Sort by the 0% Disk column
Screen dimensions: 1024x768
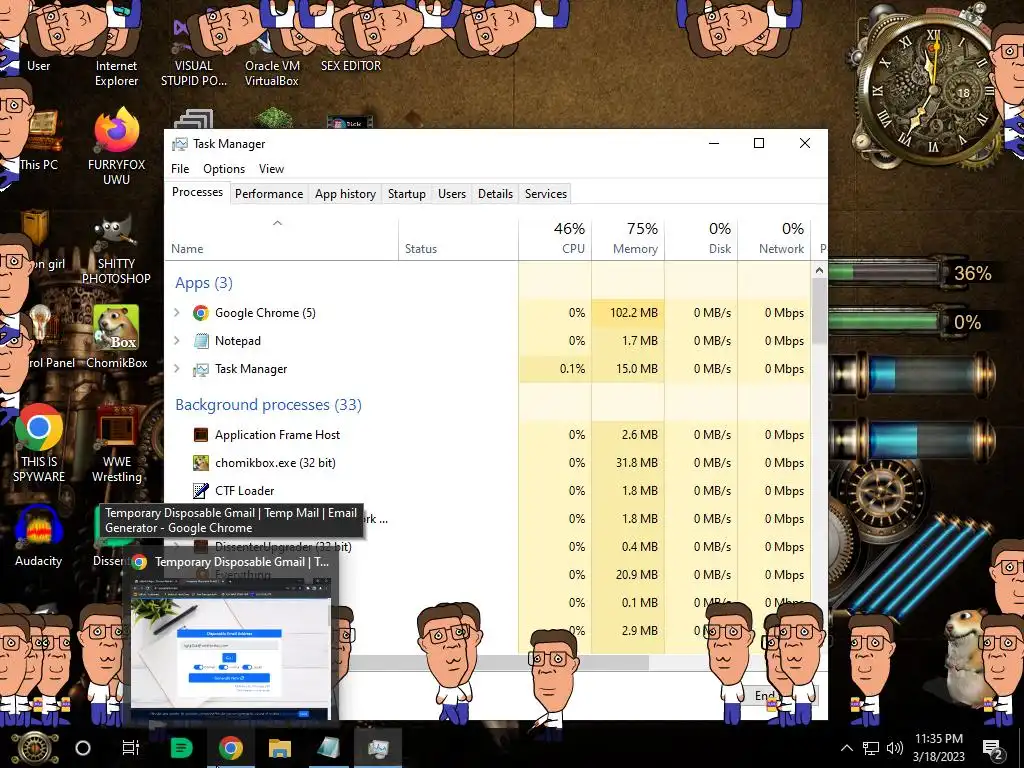[x=701, y=239]
